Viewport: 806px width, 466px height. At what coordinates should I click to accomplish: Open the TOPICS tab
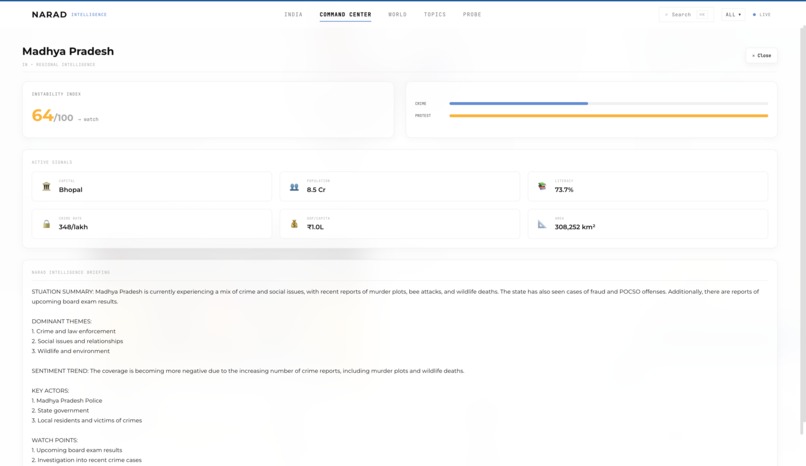point(434,14)
